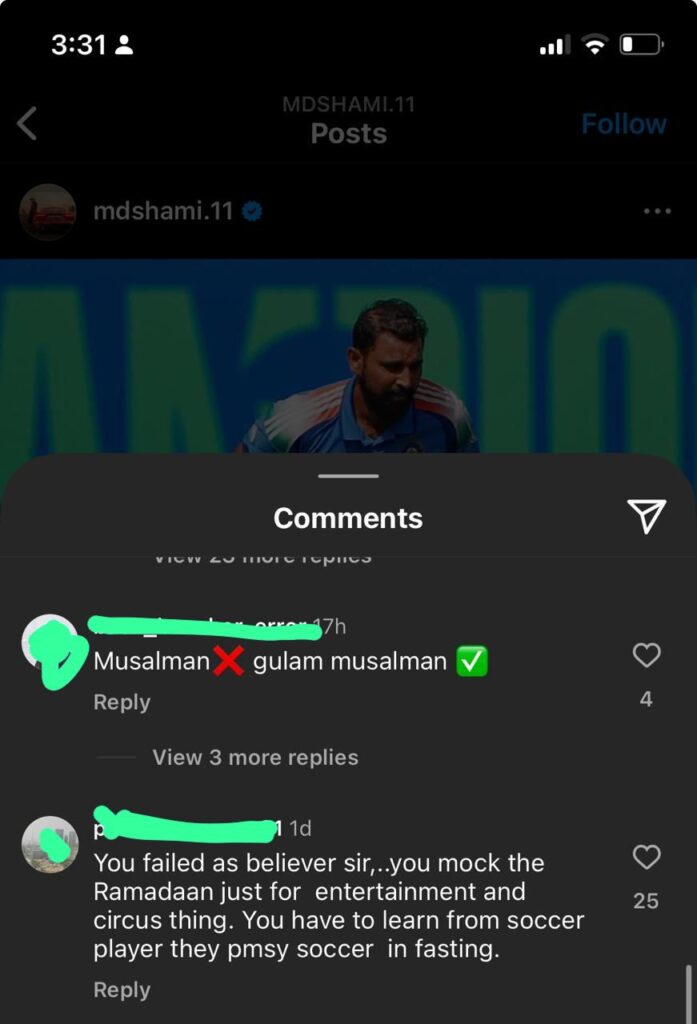
Task: Reply to the 'Musalman' comment
Action: click(122, 702)
